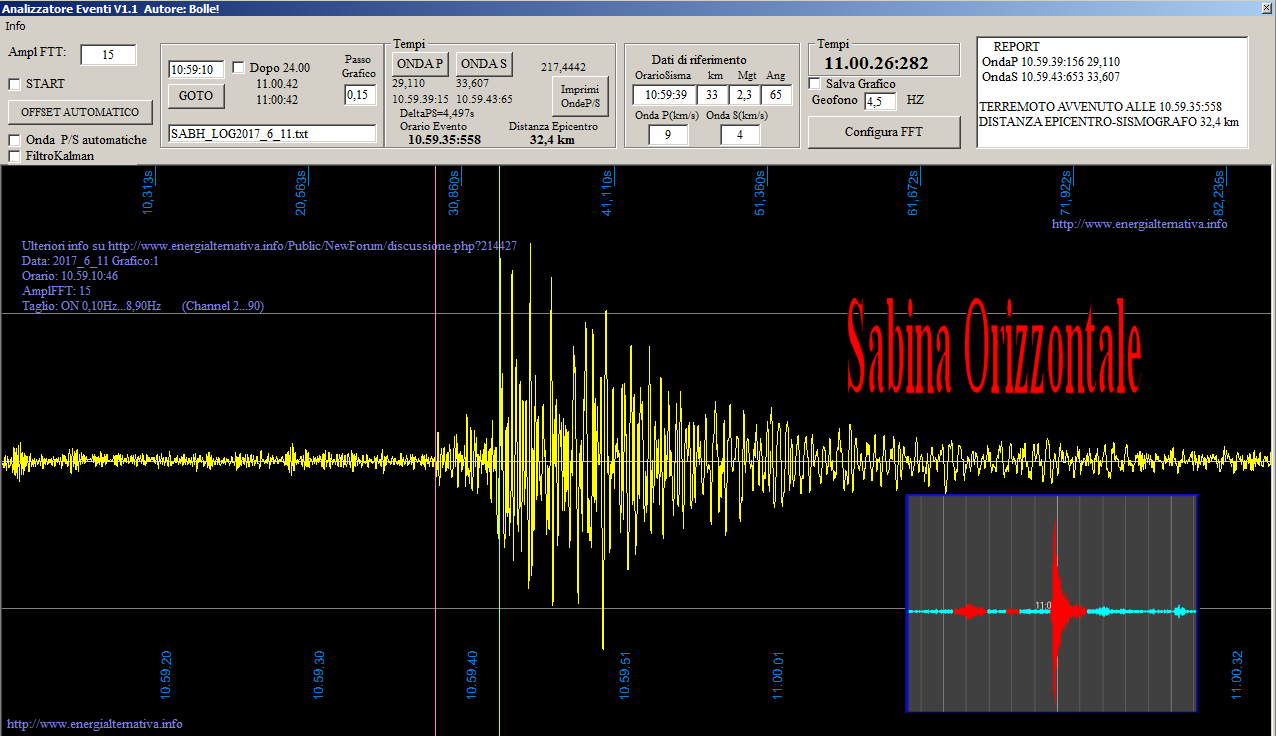Viewport: 1276px width, 736px height.
Task: Click the Configura FFT button
Action: [884, 132]
